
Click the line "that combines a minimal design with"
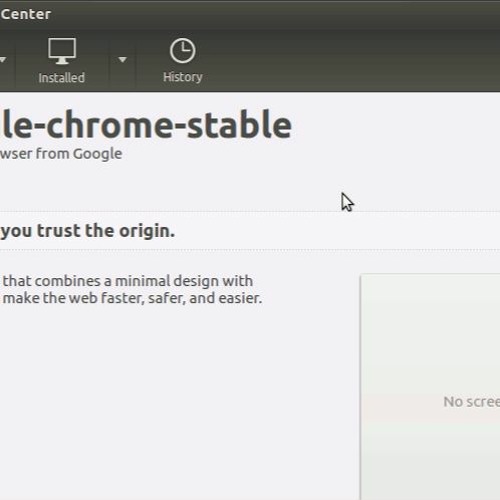(128, 281)
